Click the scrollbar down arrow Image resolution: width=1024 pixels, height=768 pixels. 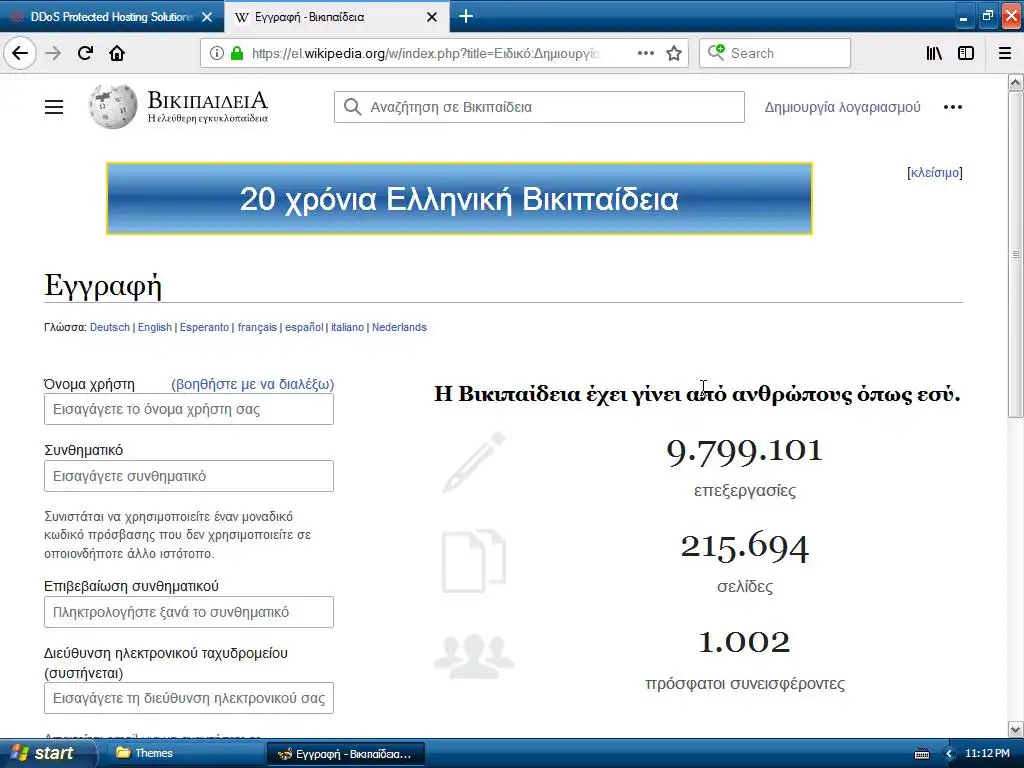tap(1016, 729)
